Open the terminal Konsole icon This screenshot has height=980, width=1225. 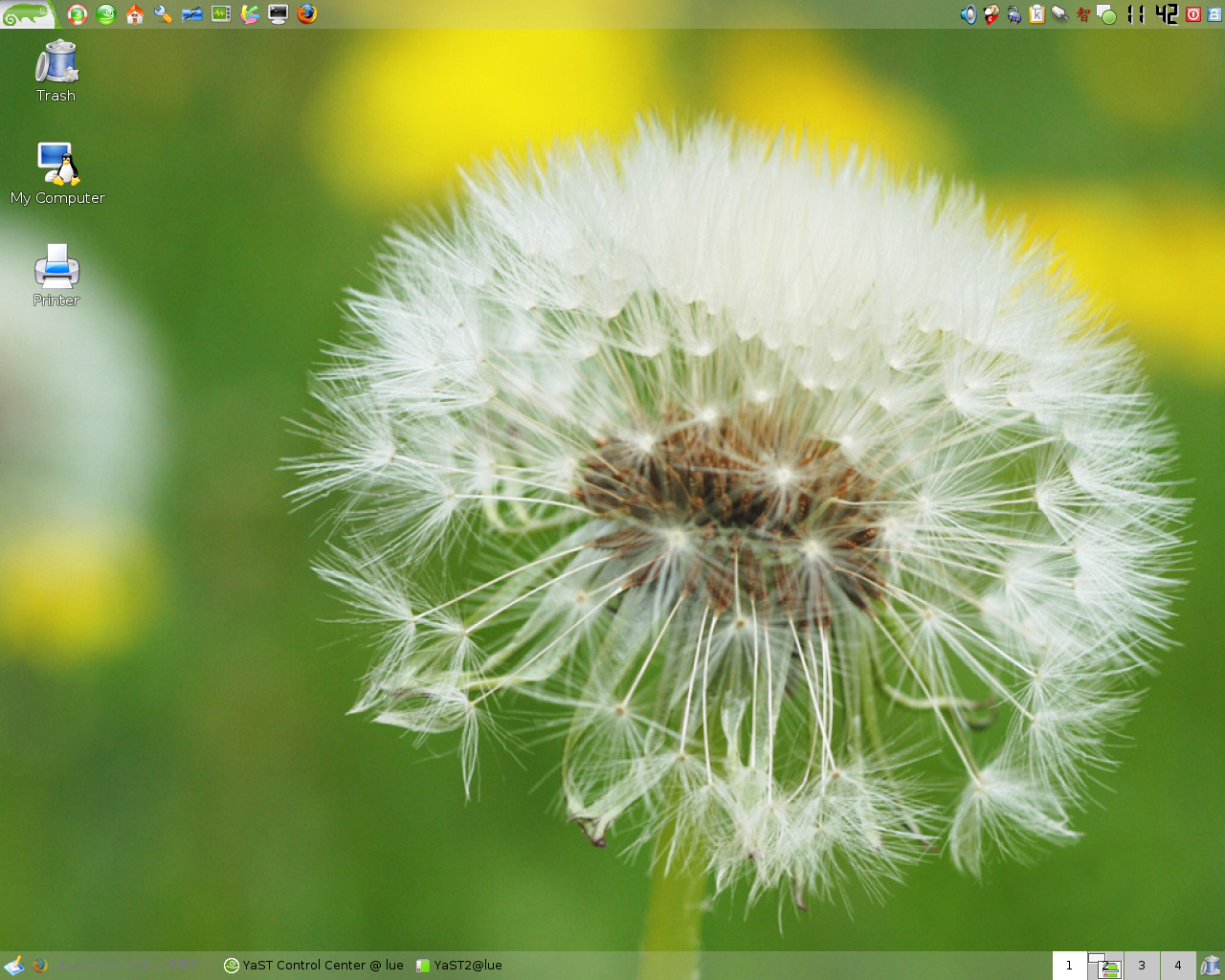(x=278, y=14)
